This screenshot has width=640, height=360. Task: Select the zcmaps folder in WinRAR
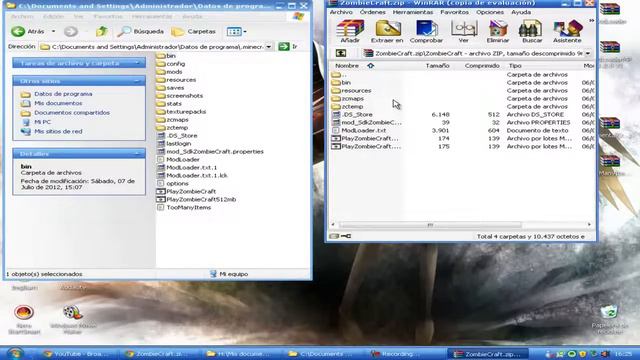coord(348,98)
